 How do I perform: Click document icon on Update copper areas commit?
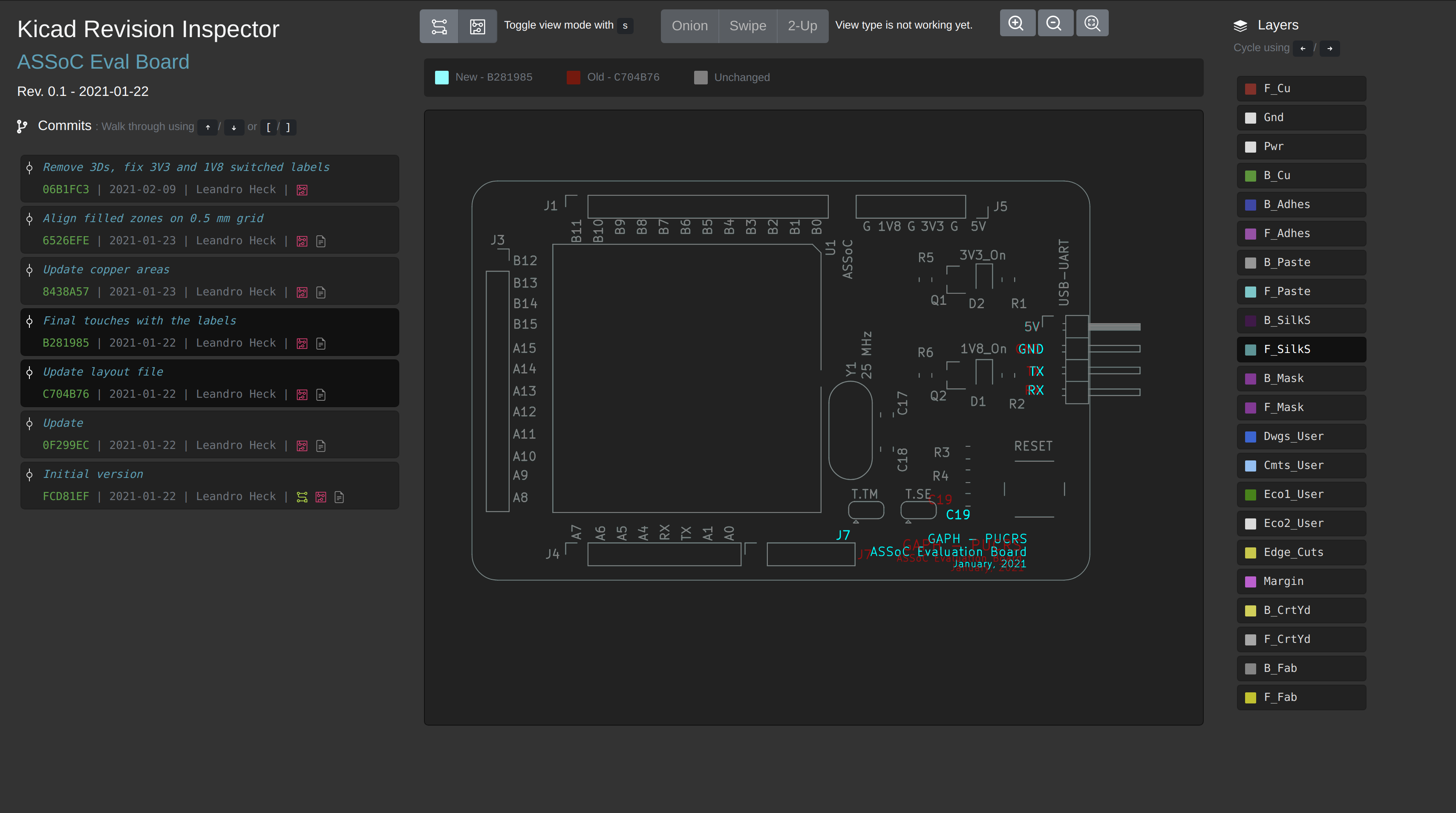[320, 292]
